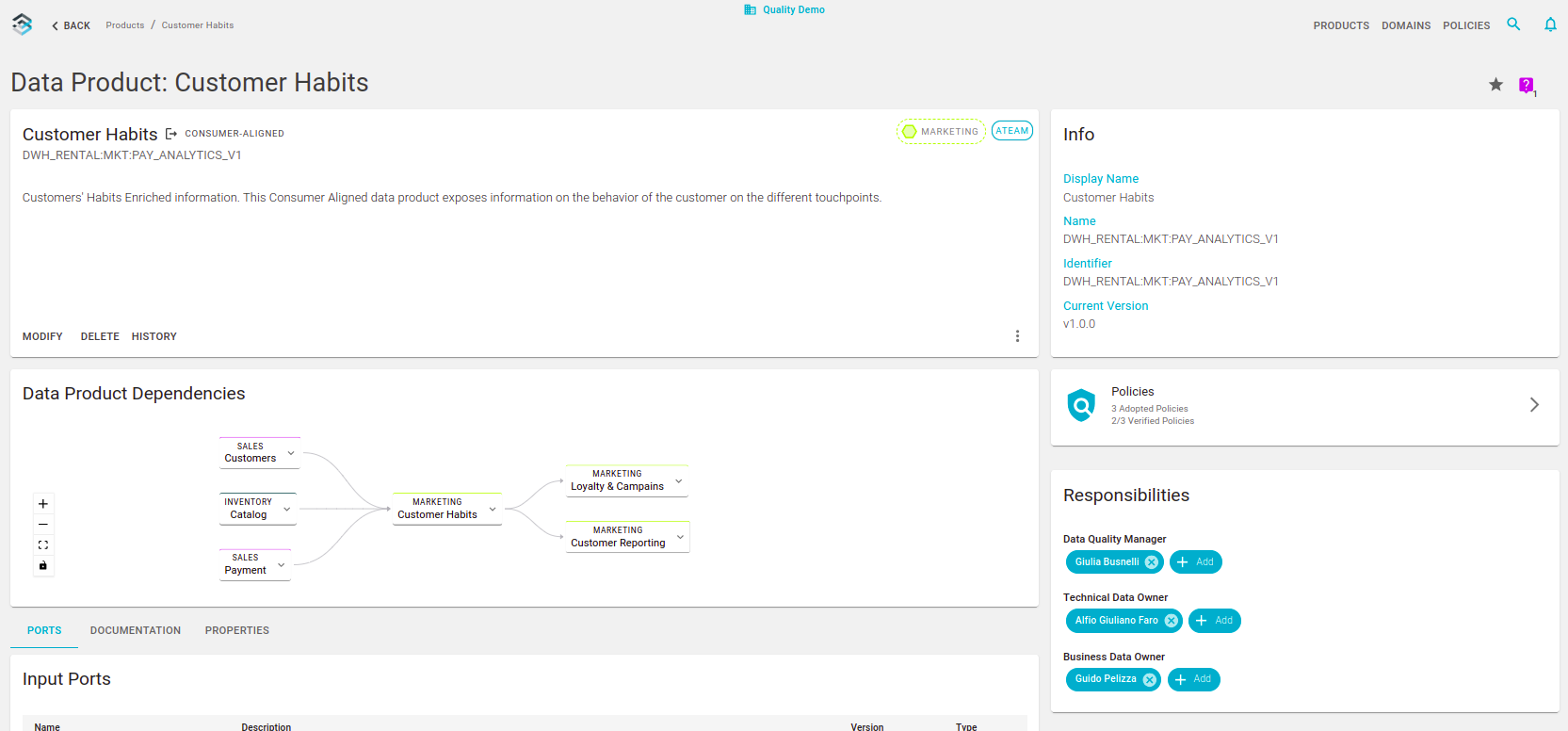Viewport: 1568px width, 731px height.
Task: Click the Policies shield icon
Action: (1081, 405)
